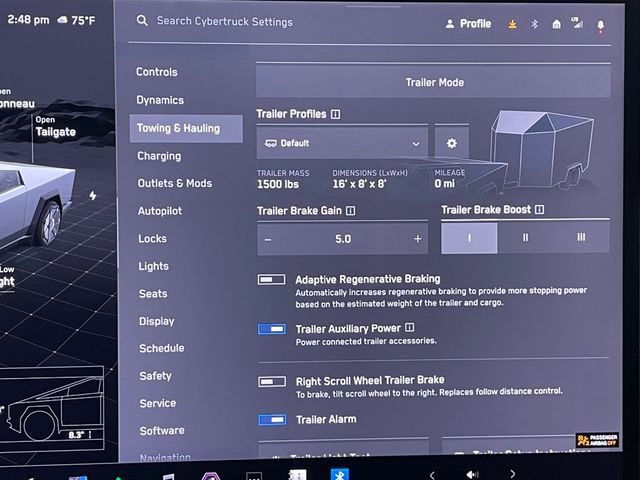The image size is (640, 480).
Task: Open the search magnifier icon
Action: 142,20
